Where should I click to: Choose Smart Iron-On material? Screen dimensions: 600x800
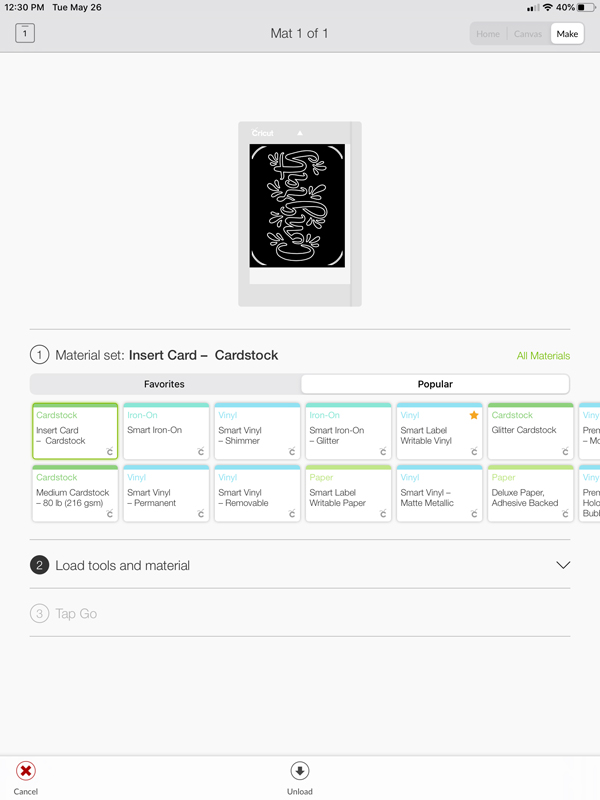coord(166,432)
